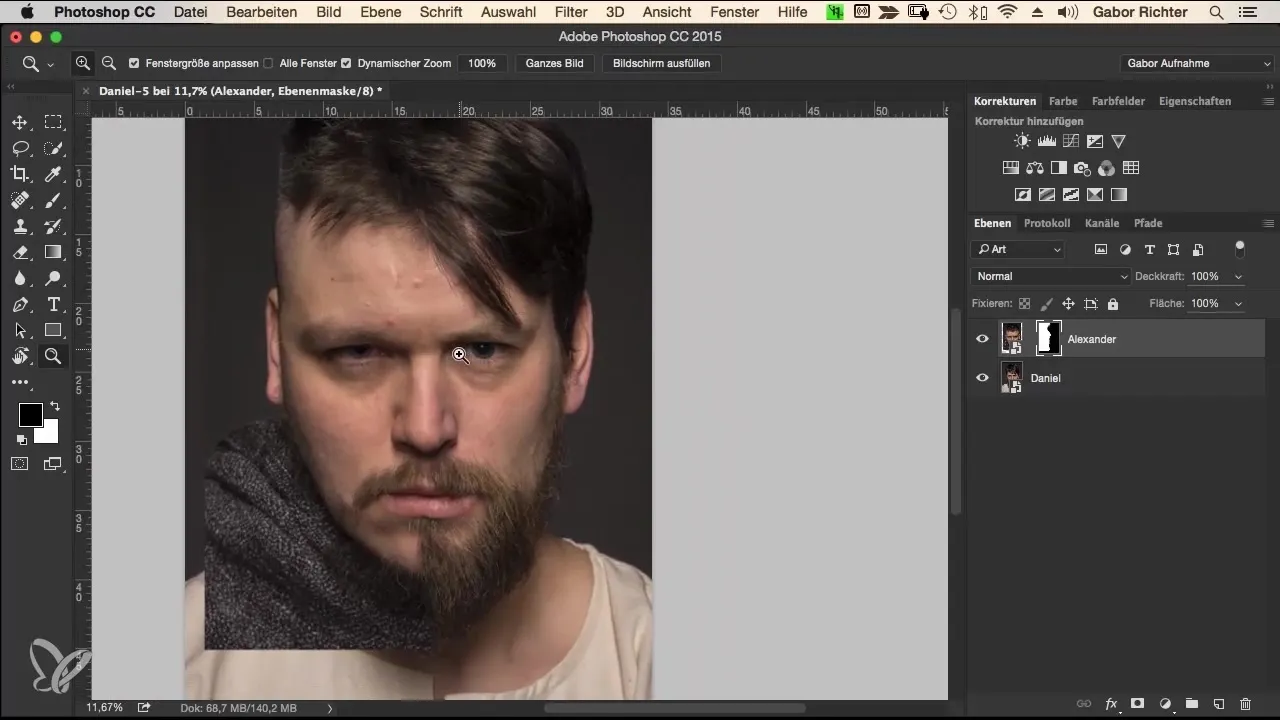
Task: Switch to the Farbfelder tab
Action: coord(1118,101)
